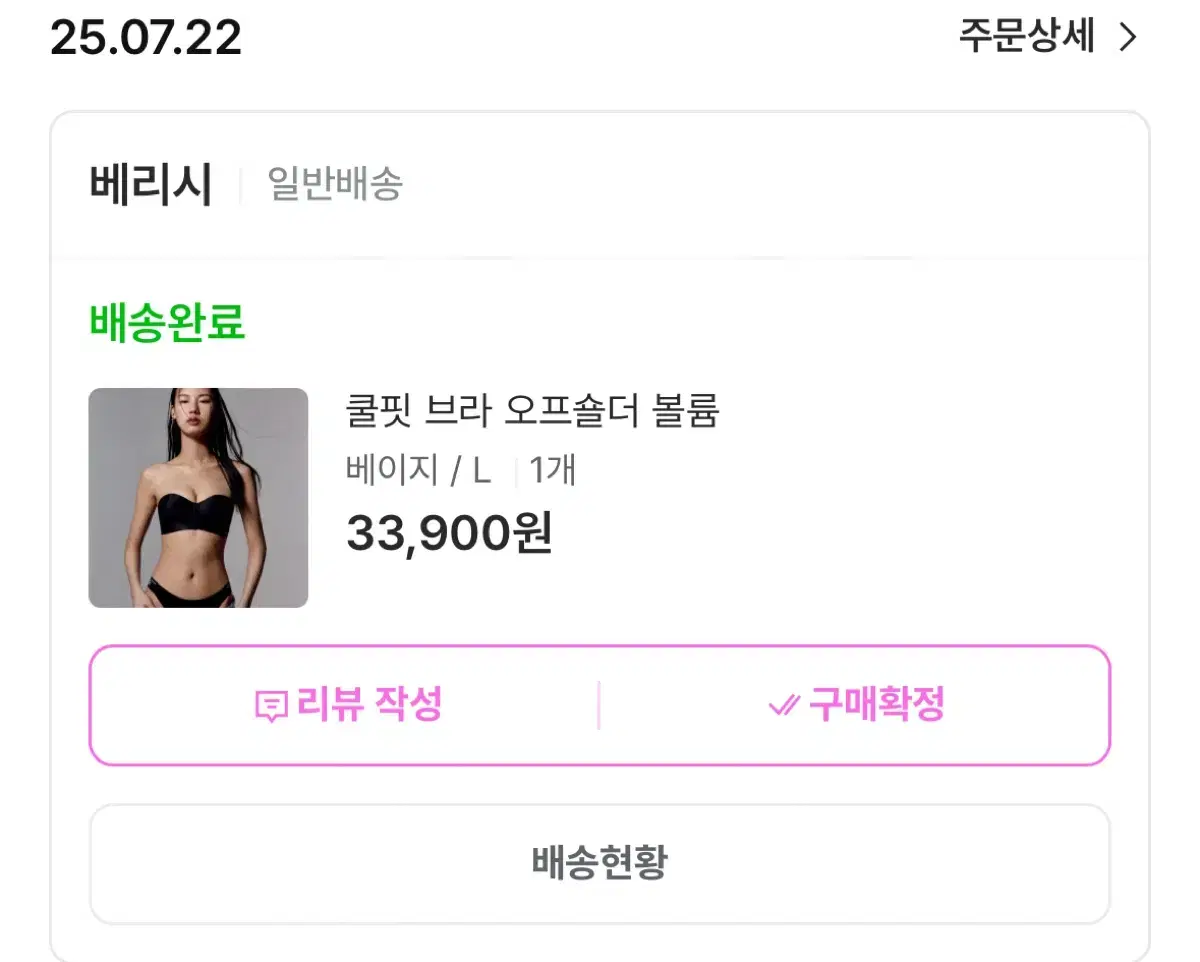Tap the 베리시 store name
Image resolution: width=1200 pixels, height=962 pixels.
tap(150, 185)
